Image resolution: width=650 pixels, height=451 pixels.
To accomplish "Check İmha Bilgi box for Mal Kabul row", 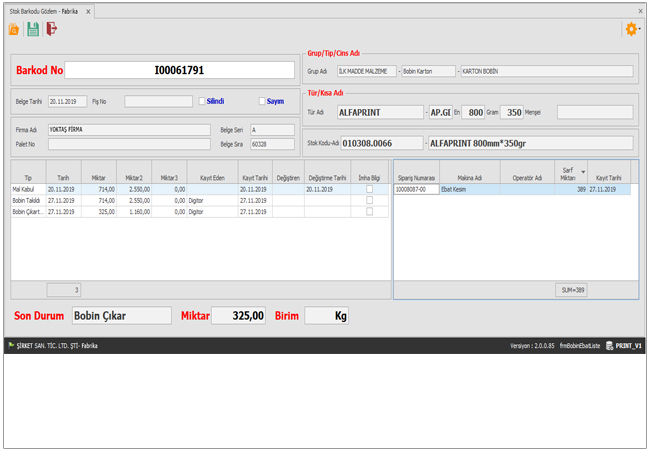I will click(370, 188).
